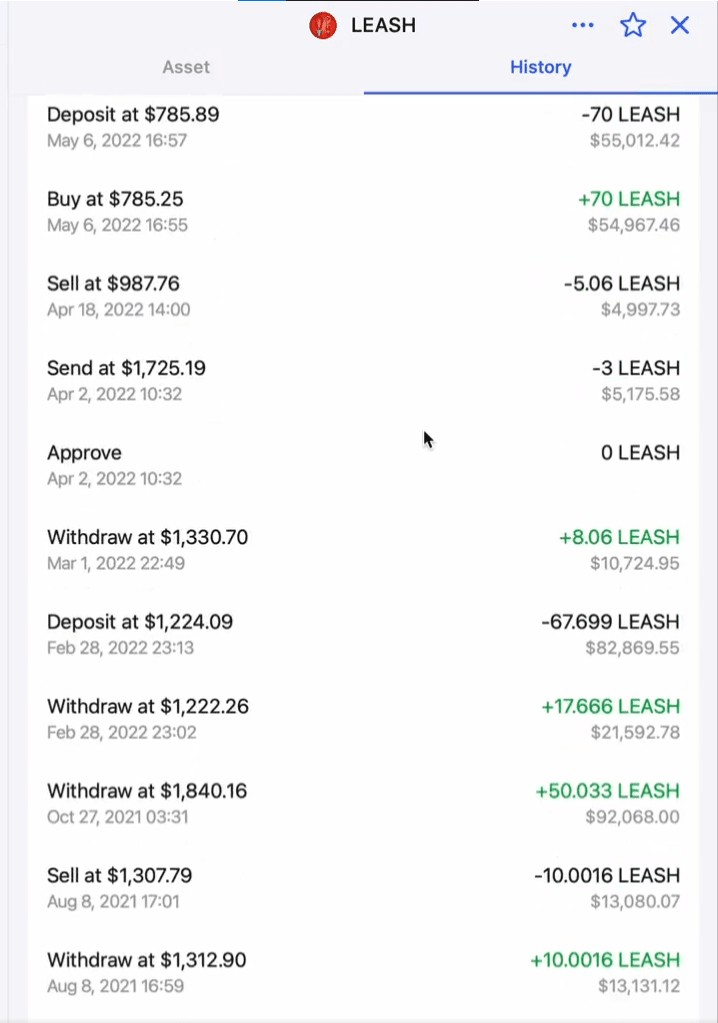This screenshot has height=1023, width=718.
Task: Open the Send at $1,725.19 transaction
Action: [x=363, y=380]
